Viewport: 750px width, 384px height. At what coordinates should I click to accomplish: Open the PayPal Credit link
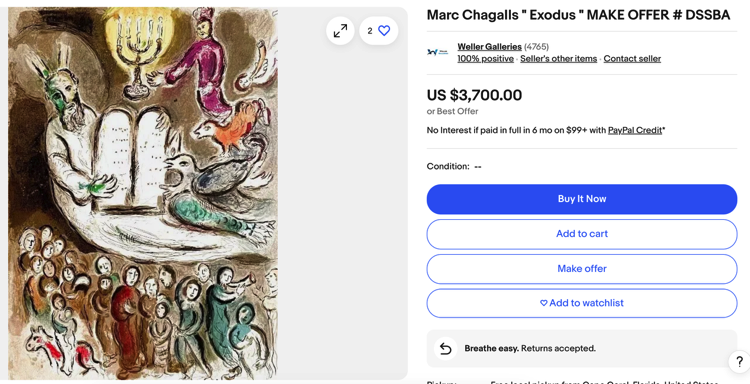coord(635,130)
